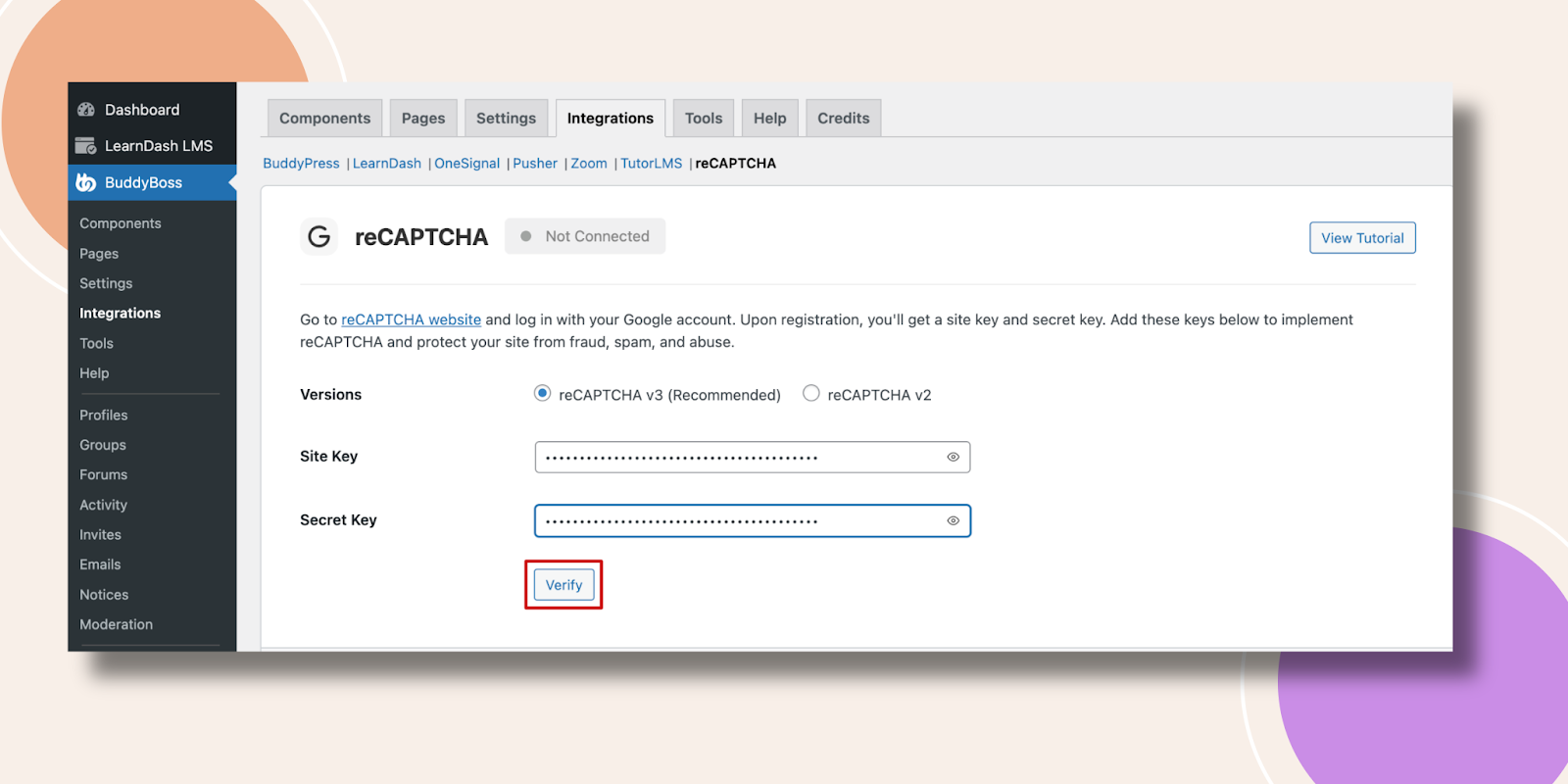The image size is (1568, 784).
Task: Open the Credits tab
Action: click(x=843, y=119)
